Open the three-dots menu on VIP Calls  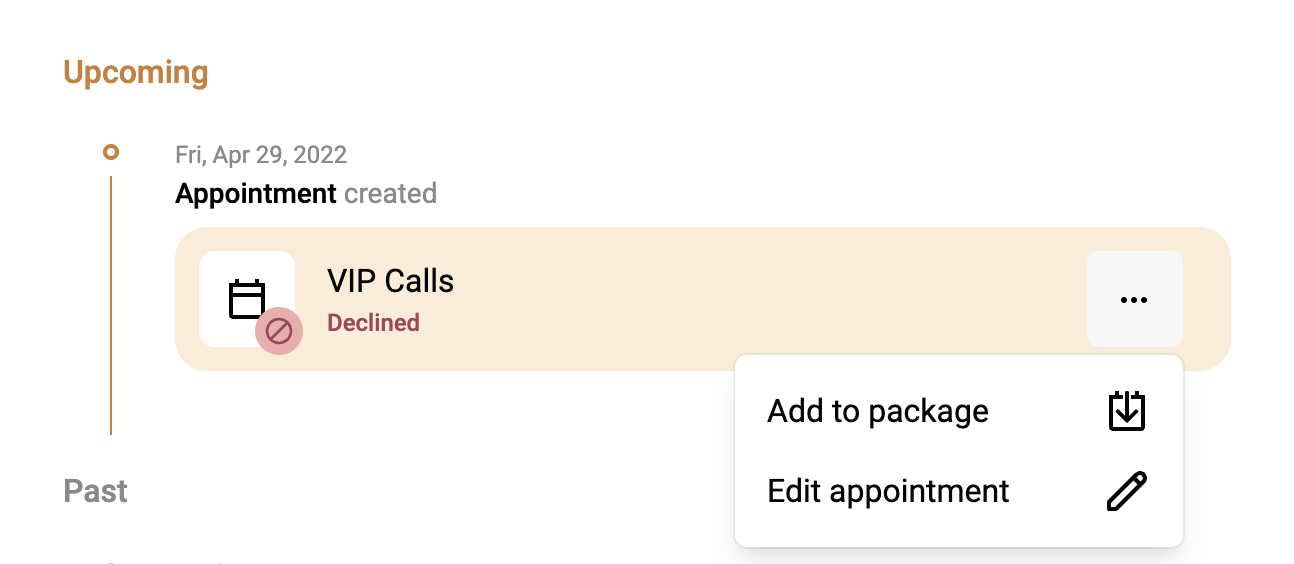pos(1134,299)
